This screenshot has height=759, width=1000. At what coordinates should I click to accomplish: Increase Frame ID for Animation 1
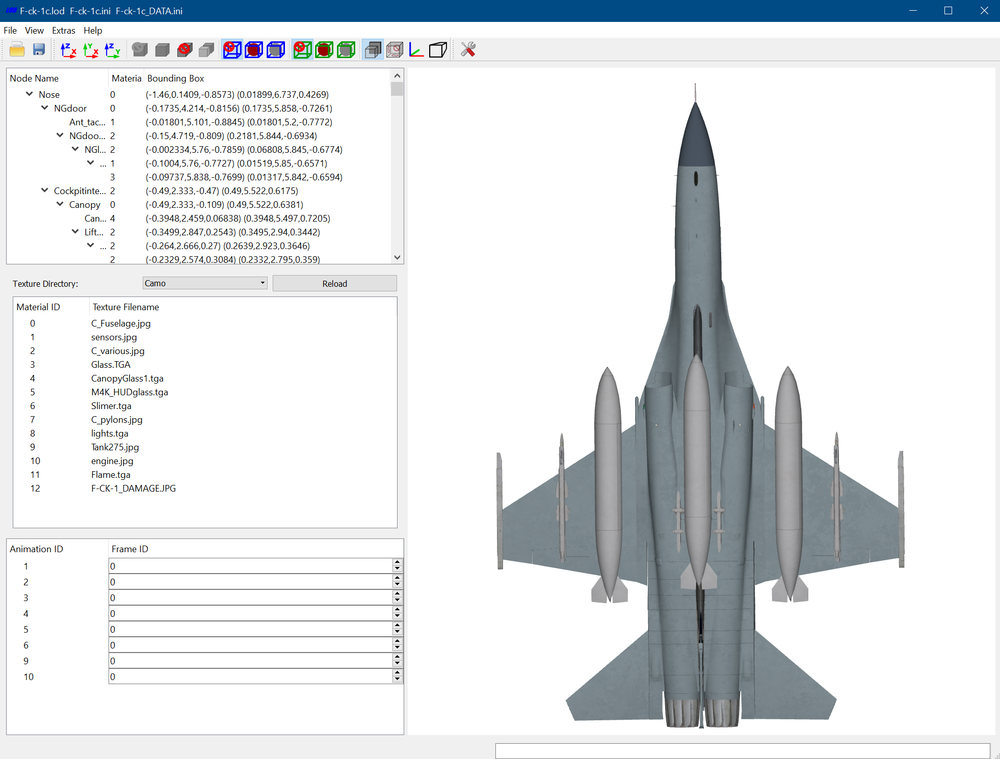click(397, 563)
